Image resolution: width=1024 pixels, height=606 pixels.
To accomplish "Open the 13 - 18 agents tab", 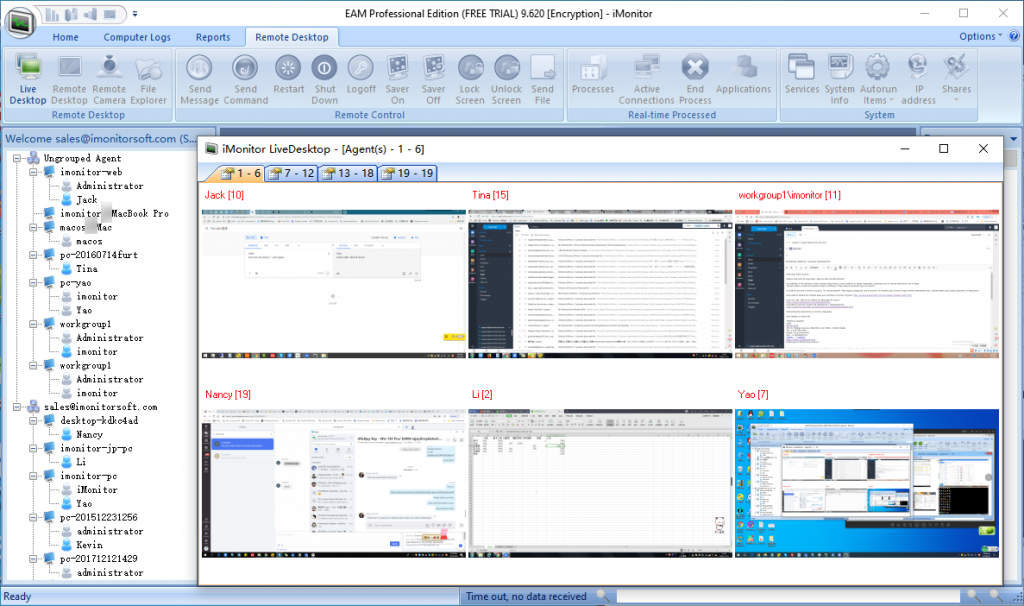I will click(x=345, y=173).
